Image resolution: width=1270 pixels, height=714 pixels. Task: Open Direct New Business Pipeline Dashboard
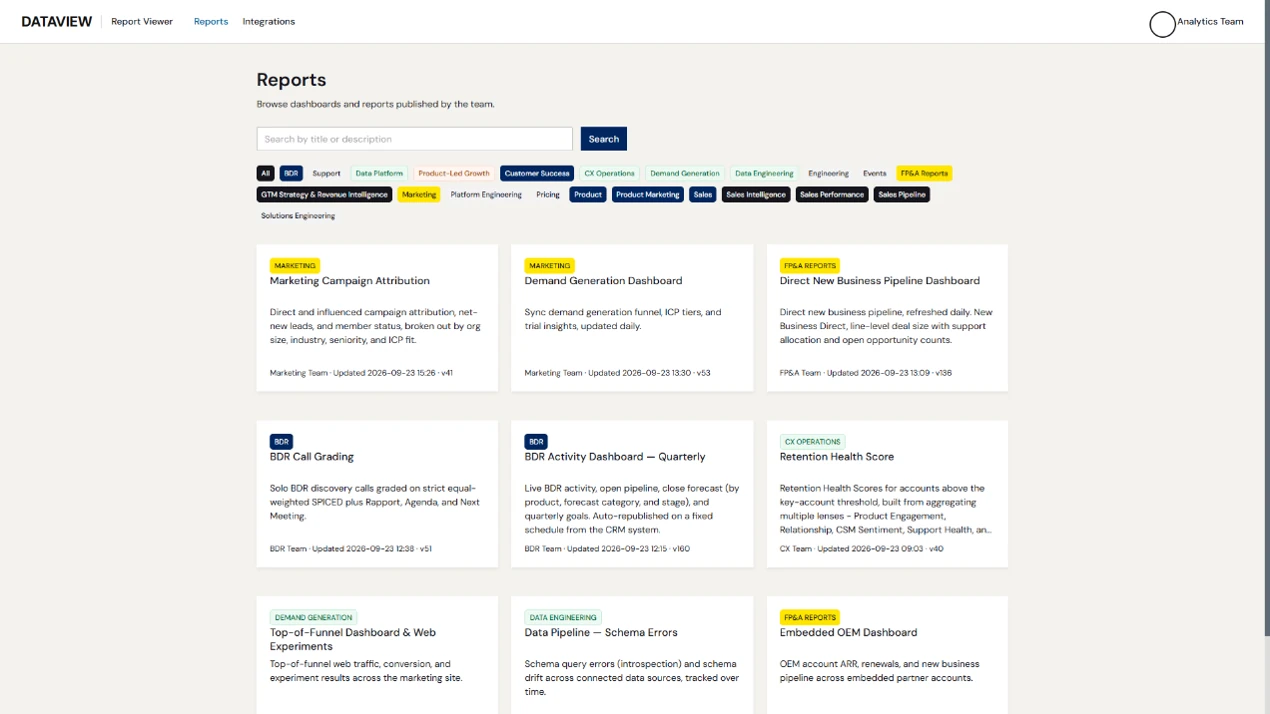tap(880, 281)
